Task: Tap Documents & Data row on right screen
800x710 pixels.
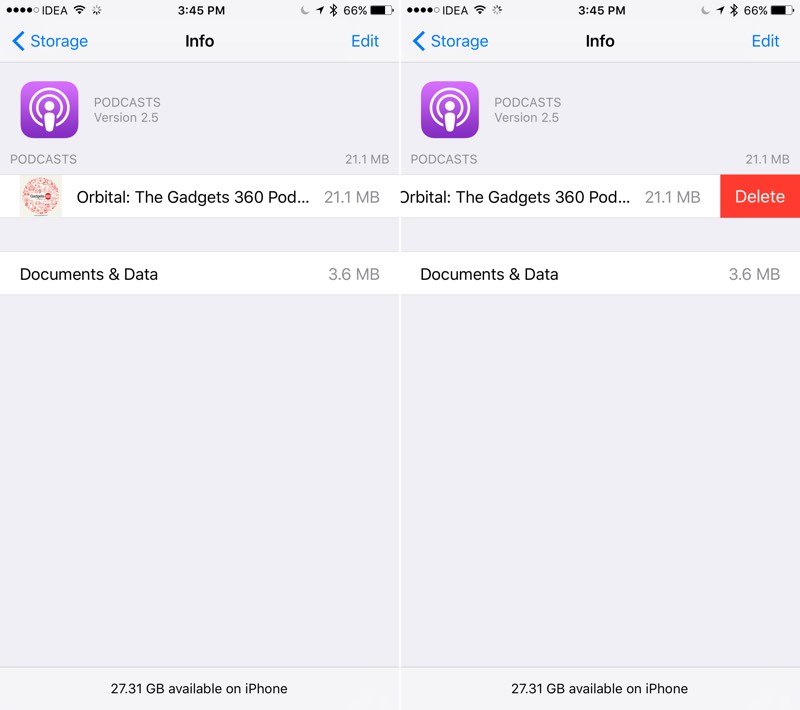Action: click(x=600, y=274)
